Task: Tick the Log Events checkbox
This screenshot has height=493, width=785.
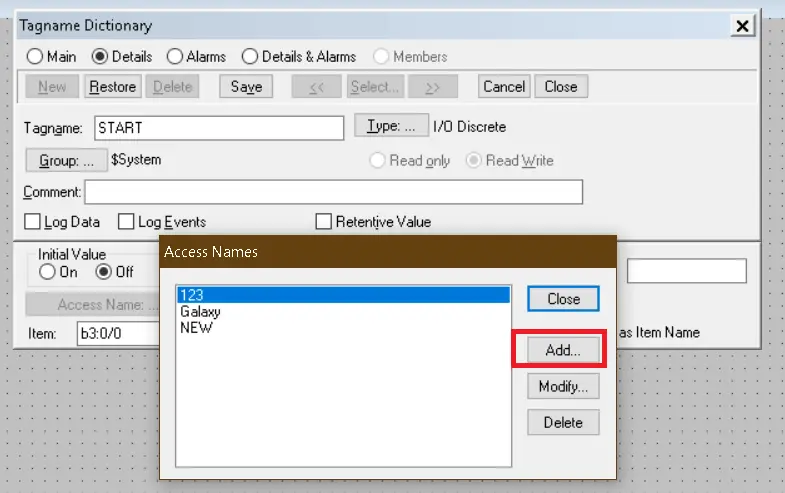Action: [x=126, y=221]
